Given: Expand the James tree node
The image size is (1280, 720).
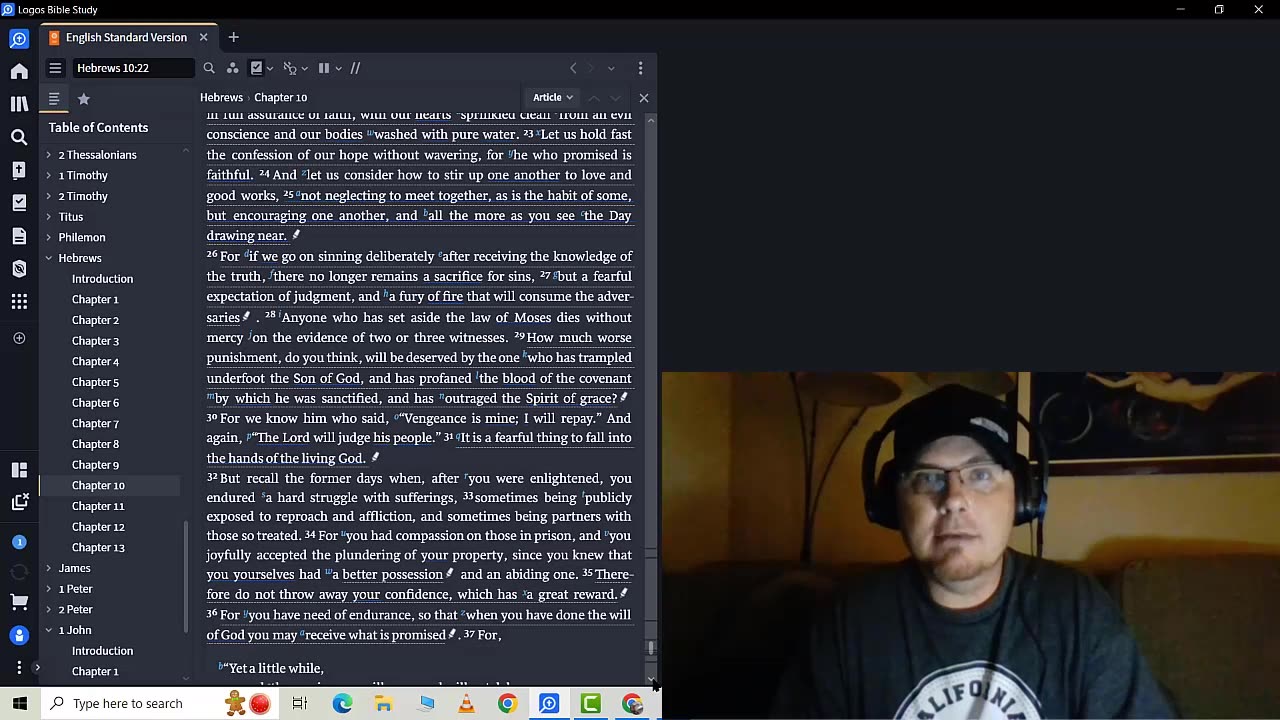Looking at the screenshot, I should pyautogui.click(x=48, y=568).
